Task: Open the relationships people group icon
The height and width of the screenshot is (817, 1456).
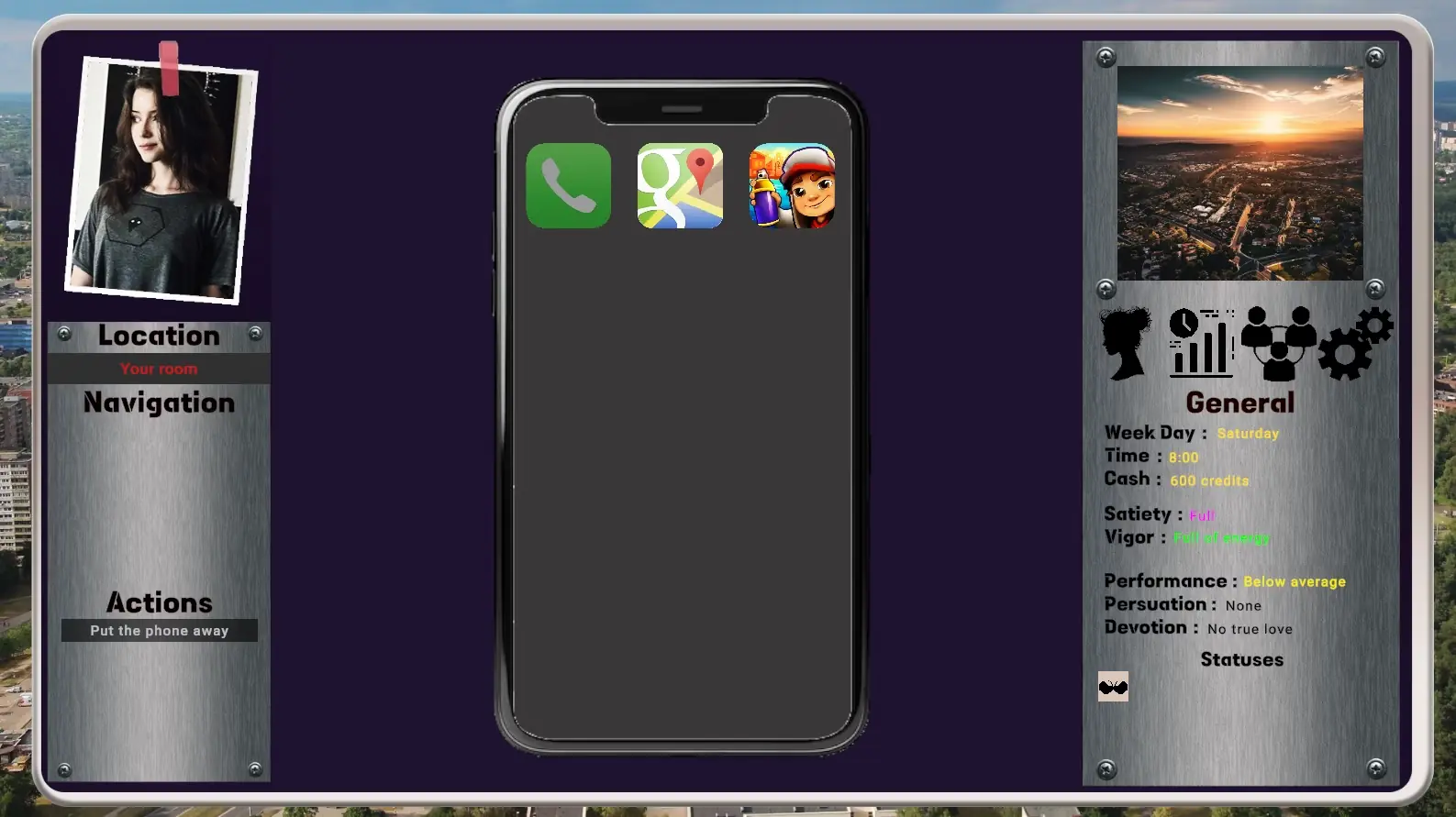Action: 1278,343
